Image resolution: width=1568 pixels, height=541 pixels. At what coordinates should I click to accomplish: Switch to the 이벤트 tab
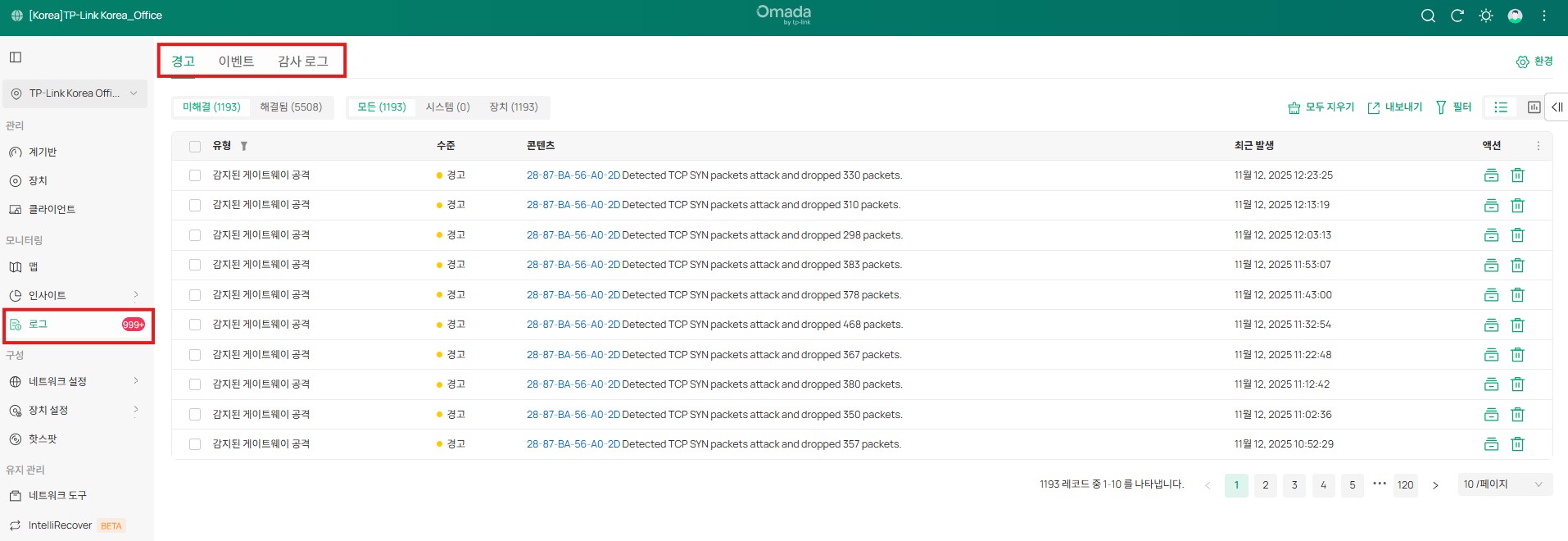236,61
